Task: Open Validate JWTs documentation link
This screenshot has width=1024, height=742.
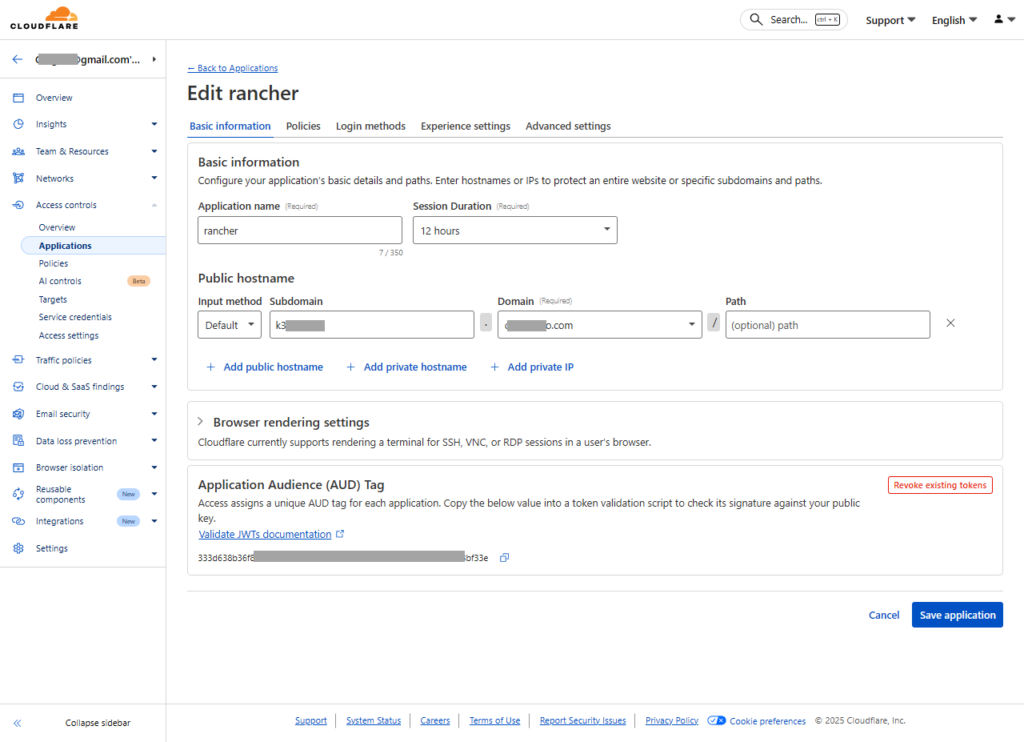Action: (x=265, y=534)
